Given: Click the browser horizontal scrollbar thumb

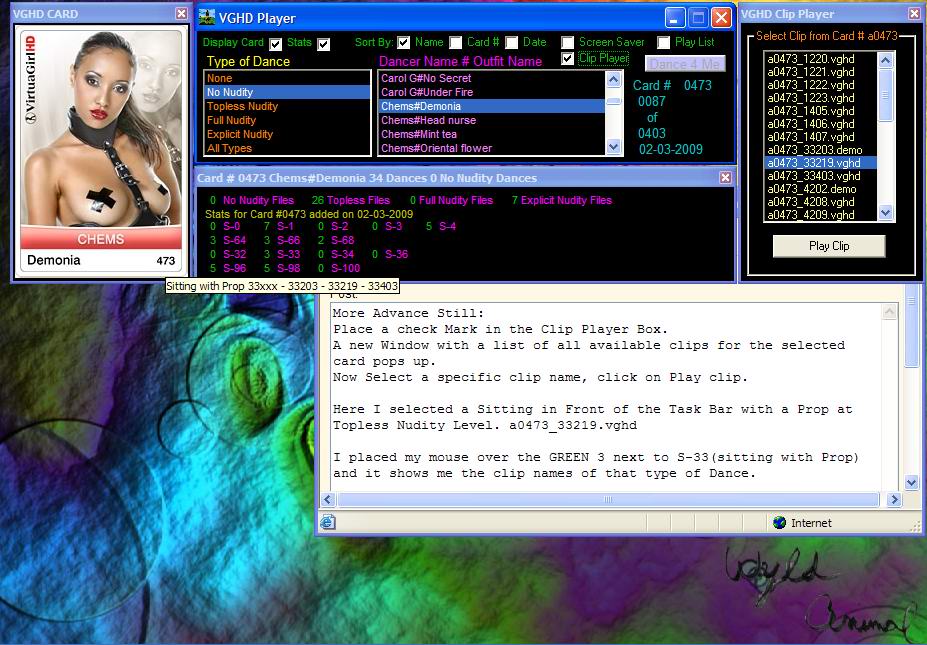Looking at the screenshot, I should pyautogui.click(x=608, y=500).
